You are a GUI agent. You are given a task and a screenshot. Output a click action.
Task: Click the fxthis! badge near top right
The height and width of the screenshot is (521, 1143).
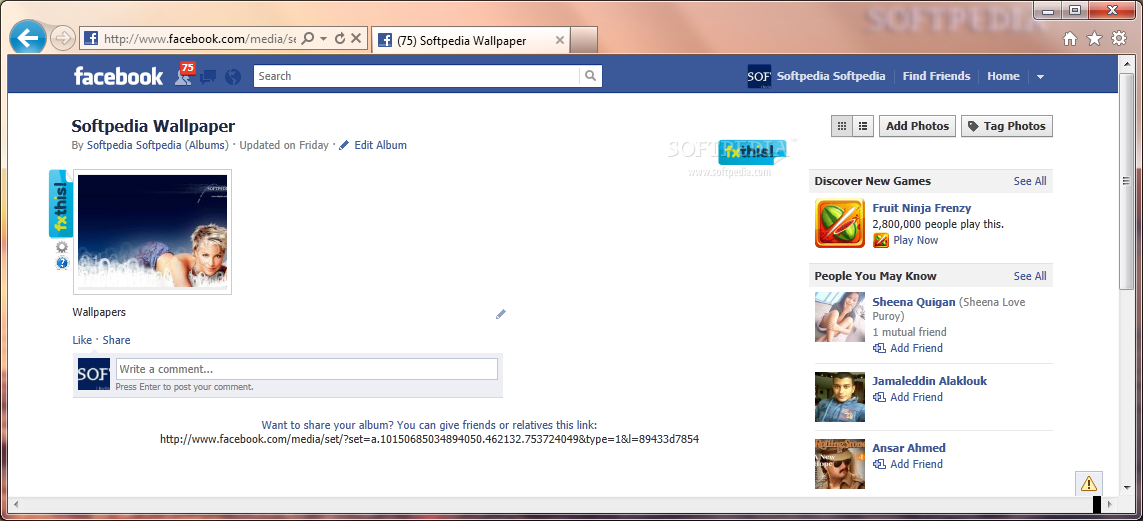pos(752,152)
